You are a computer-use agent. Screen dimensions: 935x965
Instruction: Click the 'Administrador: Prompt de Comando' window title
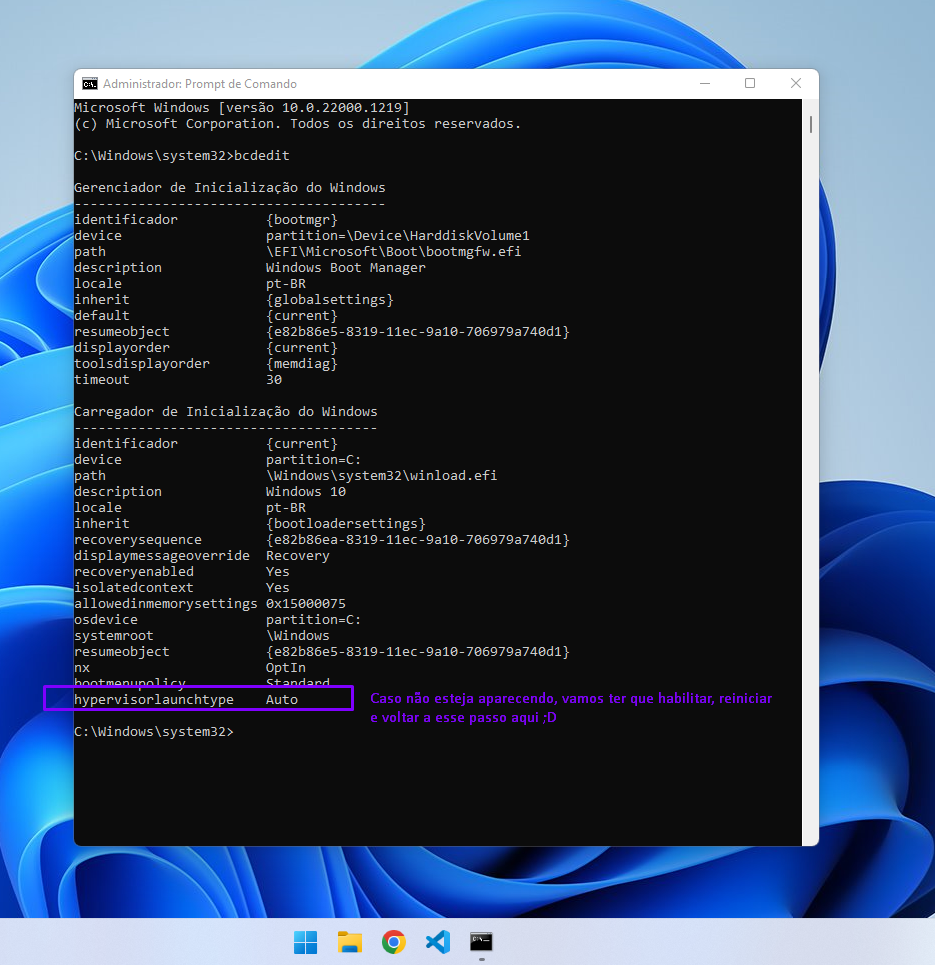pos(199,84)
